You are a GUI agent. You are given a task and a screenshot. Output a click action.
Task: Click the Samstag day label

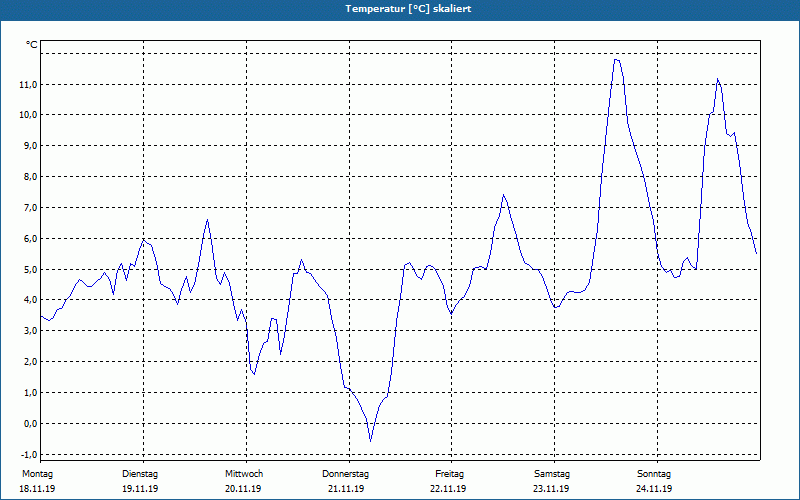552,474
